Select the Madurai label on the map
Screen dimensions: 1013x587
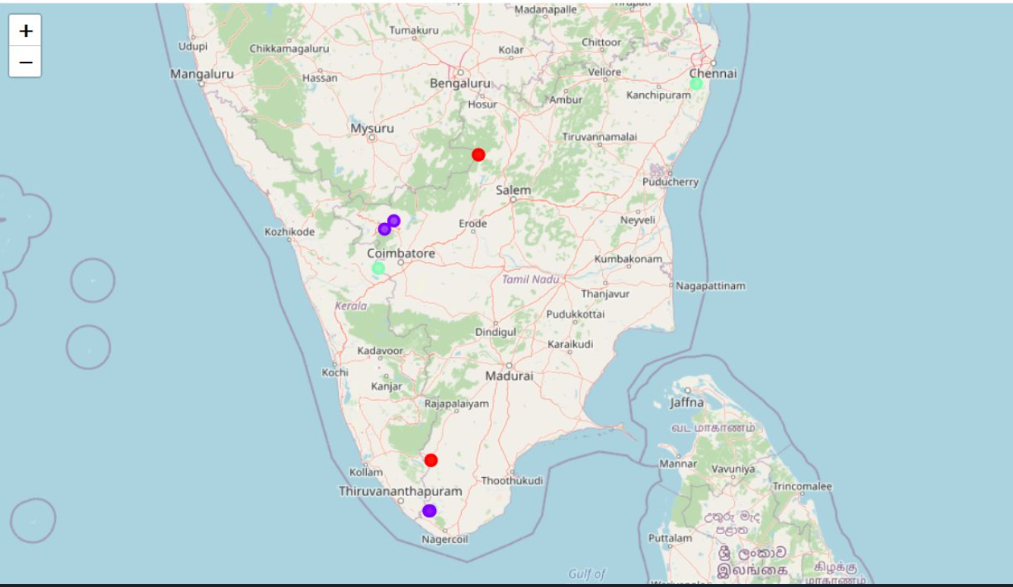509,373
